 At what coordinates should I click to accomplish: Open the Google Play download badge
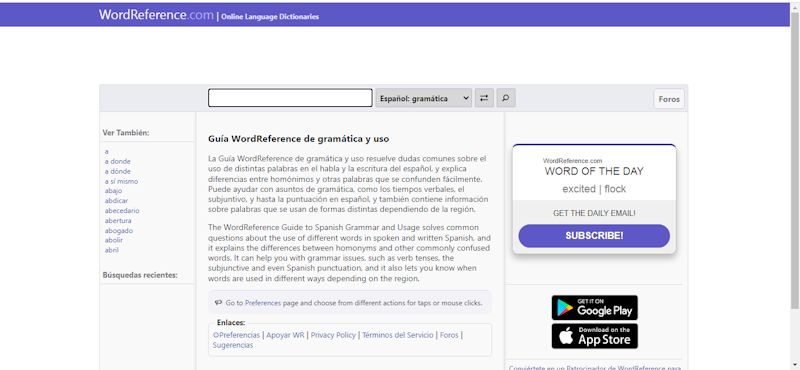[x=594, y=308]
